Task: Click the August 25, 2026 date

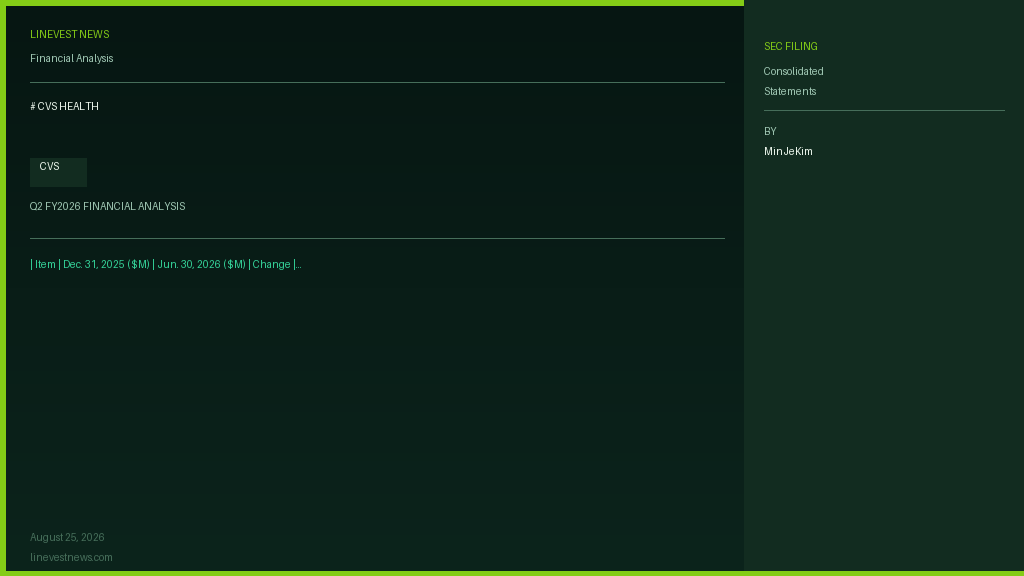Action: pos(67,537)
